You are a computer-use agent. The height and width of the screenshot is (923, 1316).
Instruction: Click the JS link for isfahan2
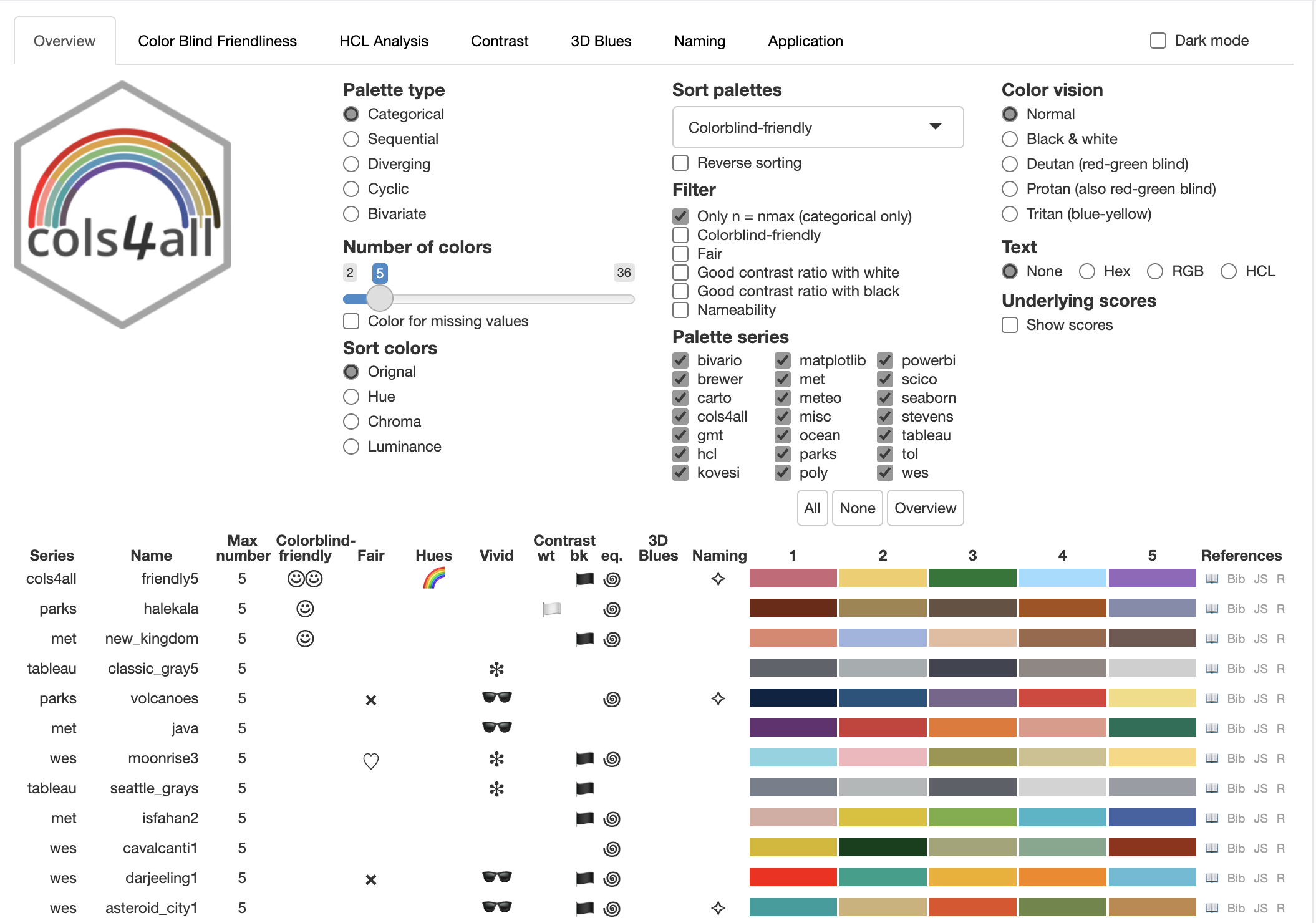coord(1260,818)
